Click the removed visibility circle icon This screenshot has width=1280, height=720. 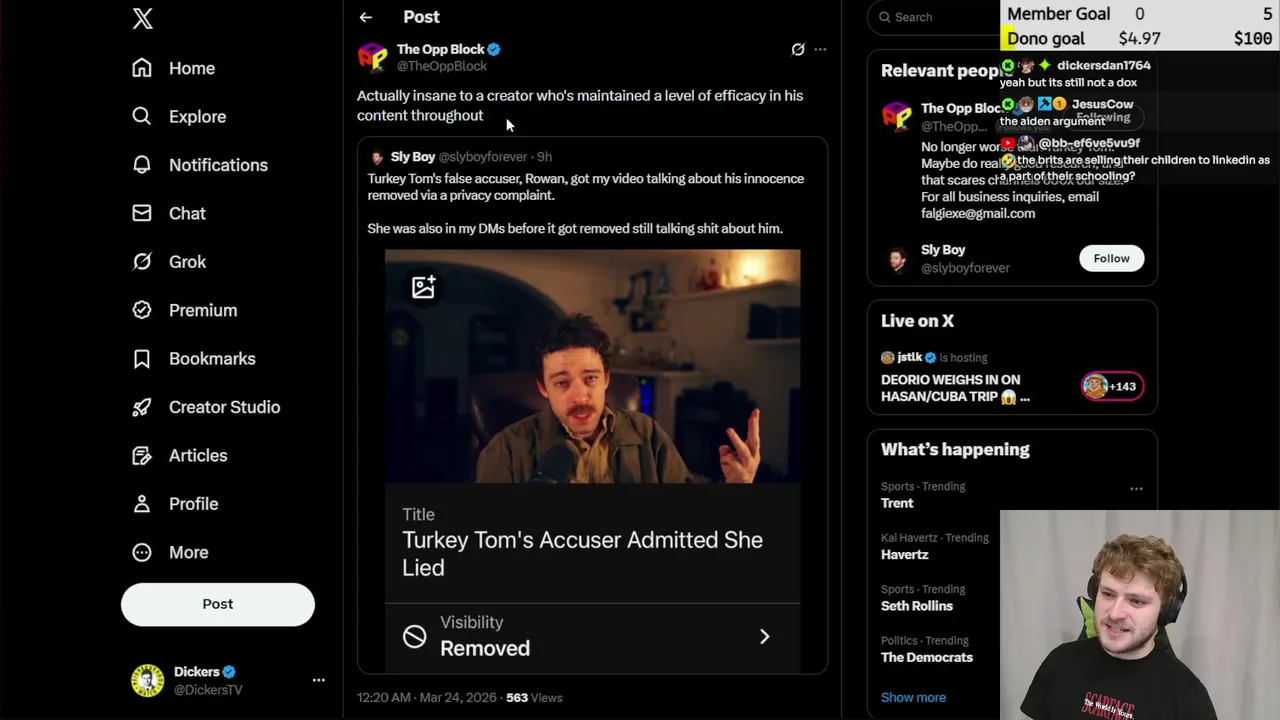[x=415, y=636]
